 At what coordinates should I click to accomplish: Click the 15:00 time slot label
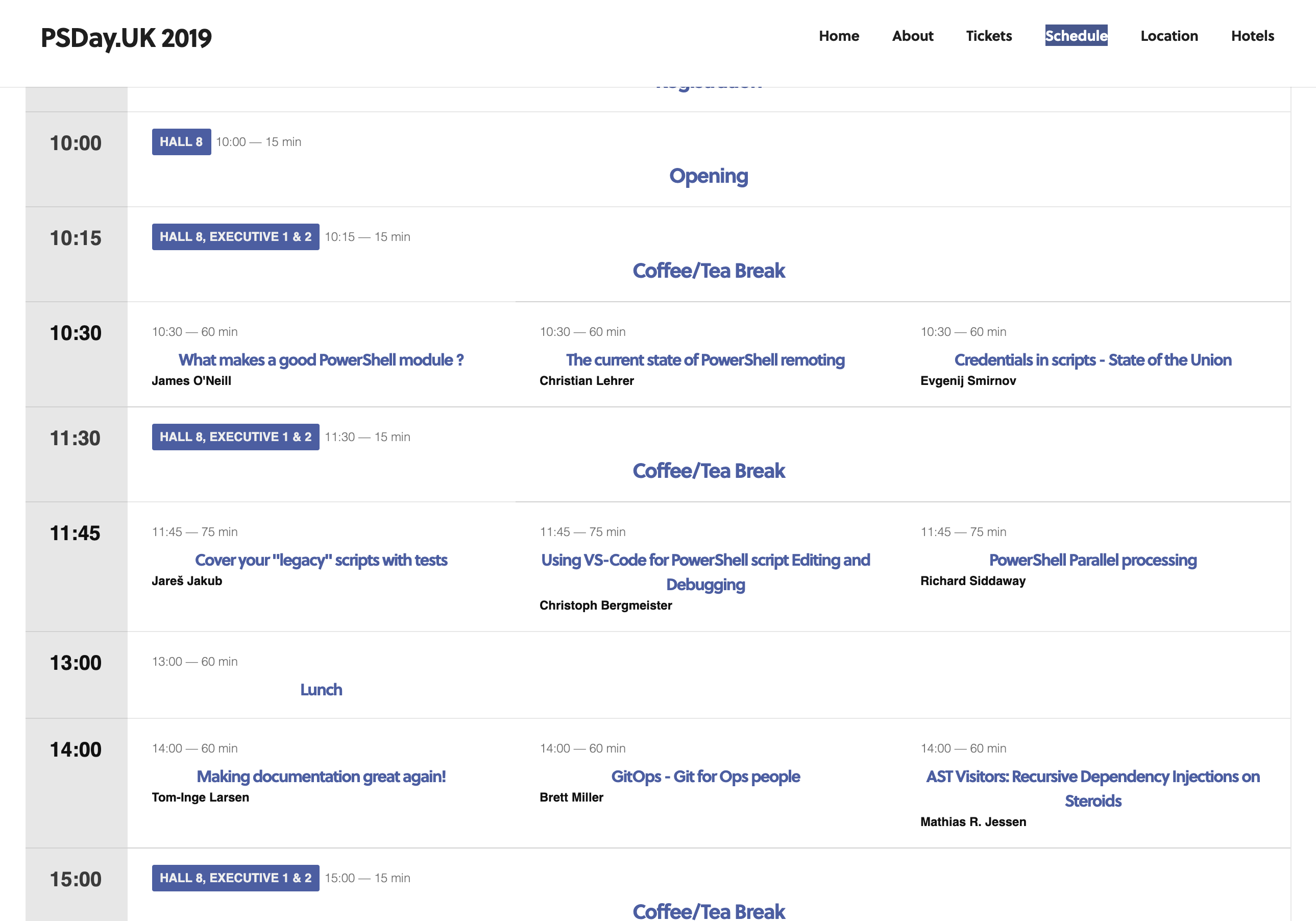tap(76, 880)
